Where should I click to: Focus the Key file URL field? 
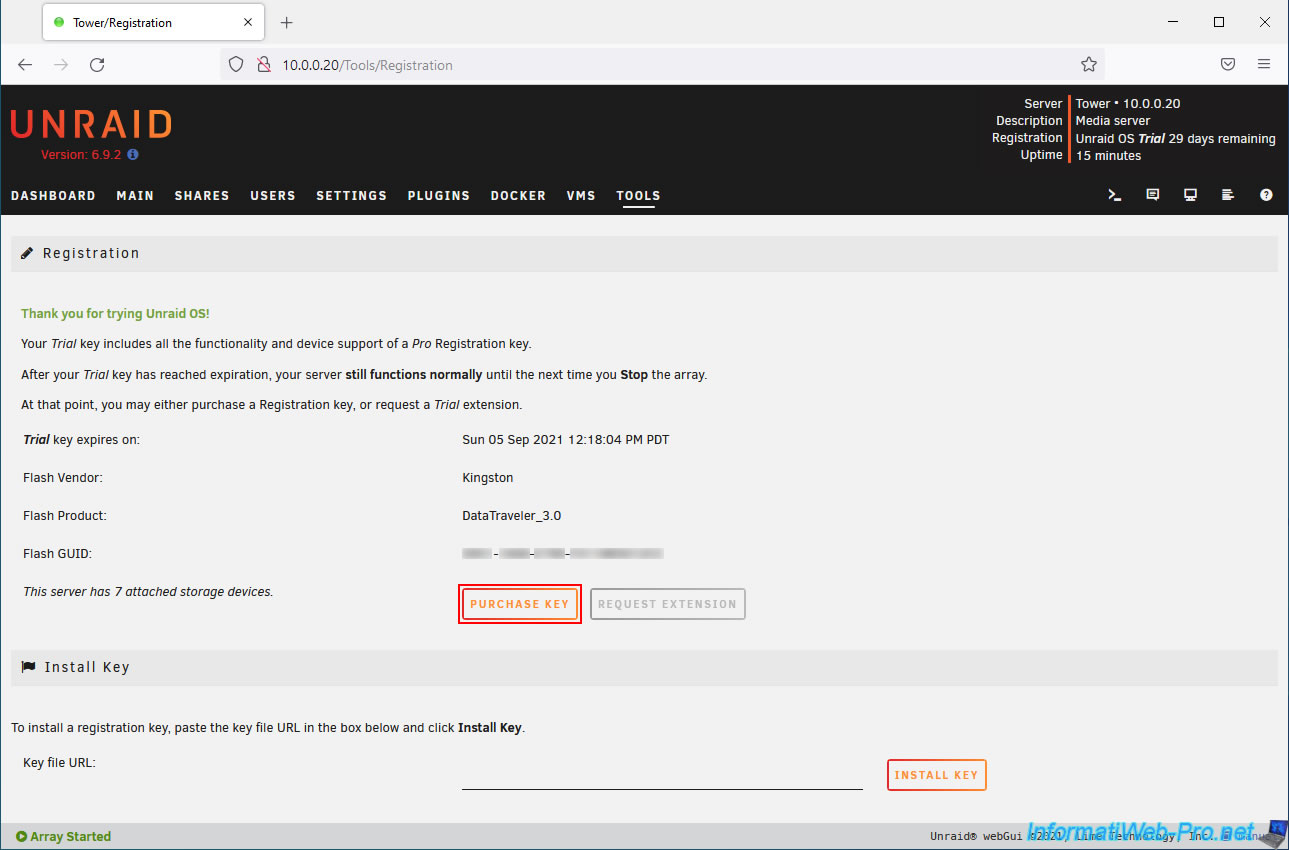pos(661,776)
